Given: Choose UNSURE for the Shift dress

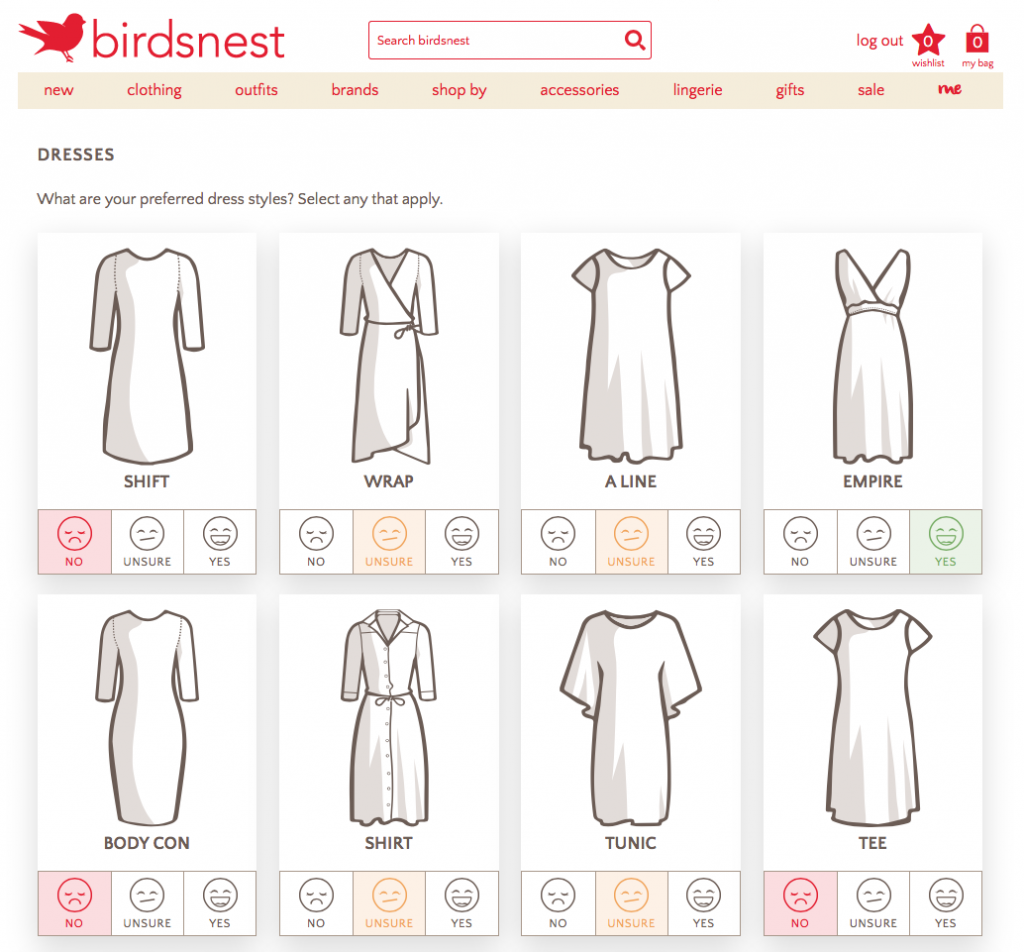Looking at the screenshot, I should pos(148,542).
